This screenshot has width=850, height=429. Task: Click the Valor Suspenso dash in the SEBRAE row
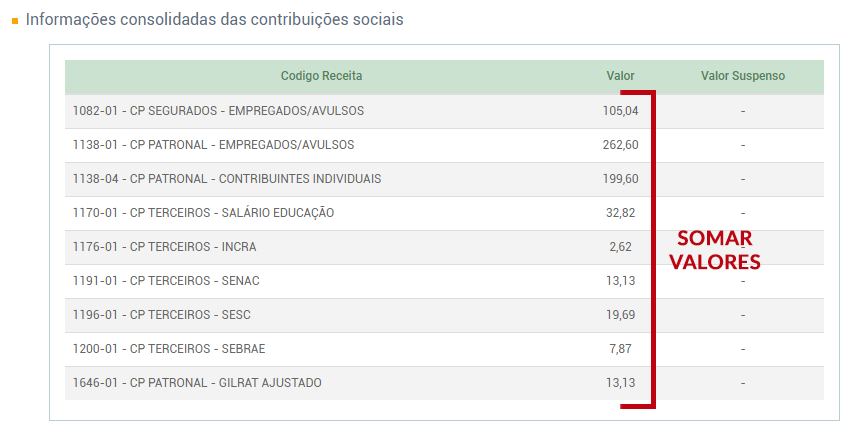point(743,349)
